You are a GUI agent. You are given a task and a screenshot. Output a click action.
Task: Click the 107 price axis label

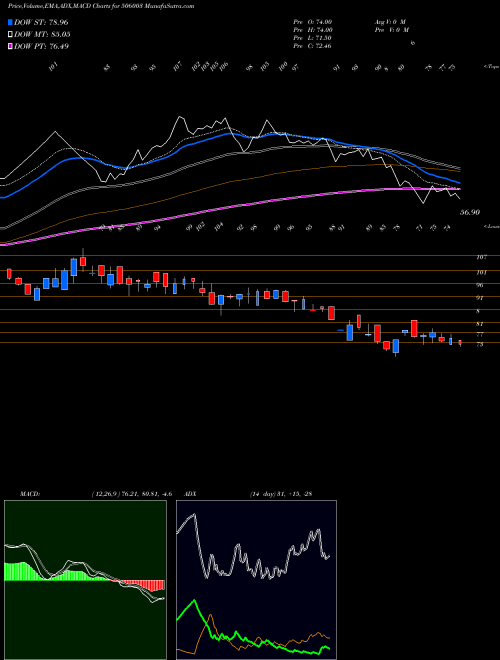click(x=482, y=257)
